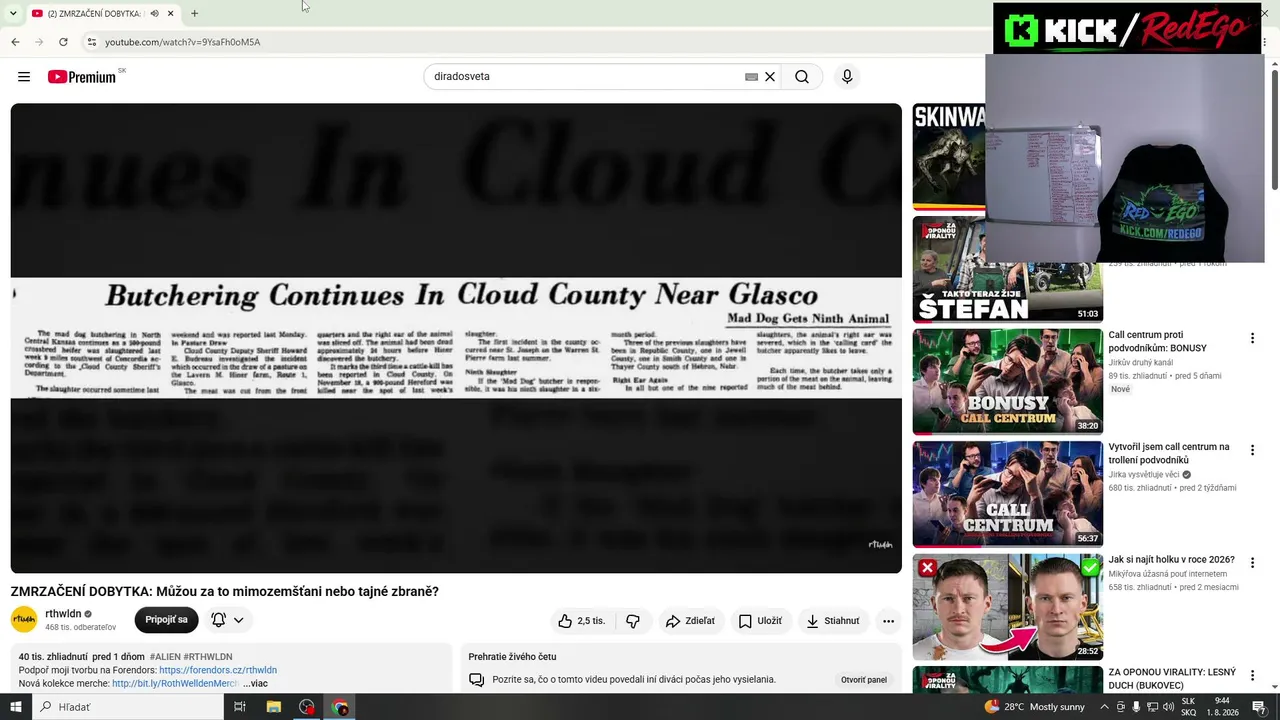
Task: Open live chat replay with Otvoriť panel
Action: click(864, 680)
